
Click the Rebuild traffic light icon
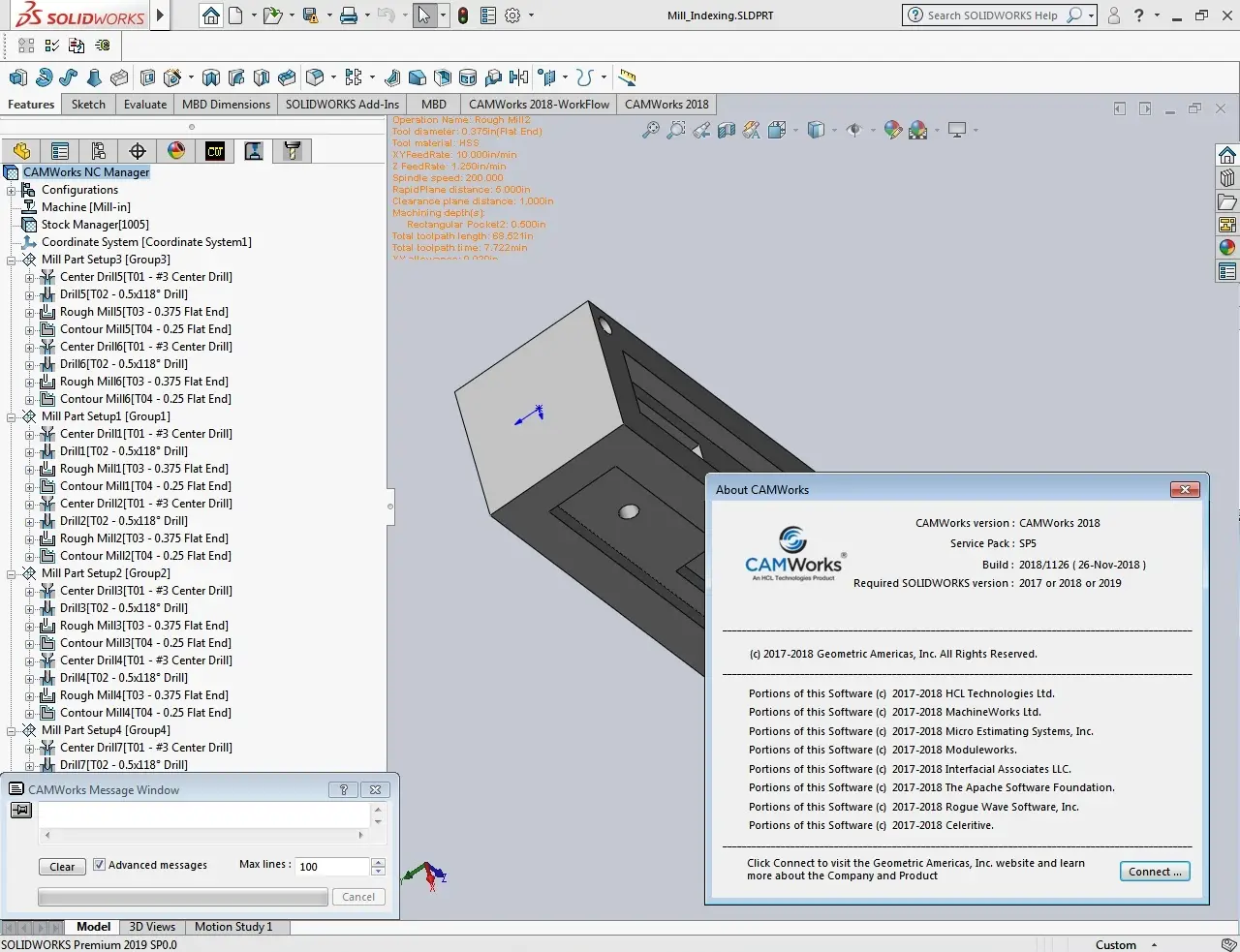point(463,15)
